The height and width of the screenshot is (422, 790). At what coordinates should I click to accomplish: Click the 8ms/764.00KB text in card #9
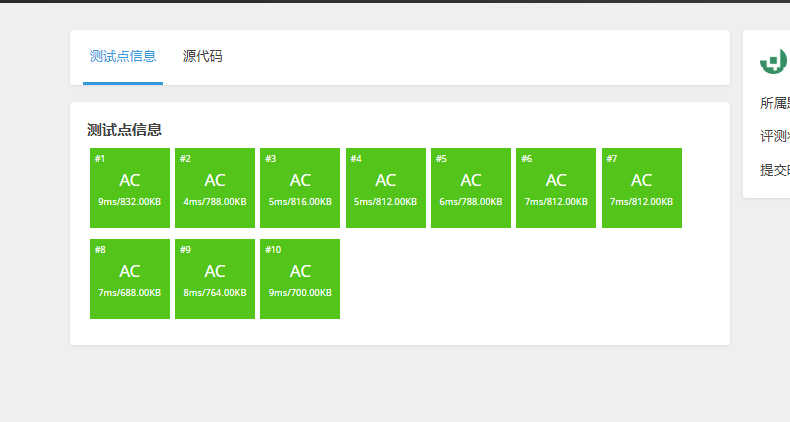pyautogui.click(x=215, y=293)
